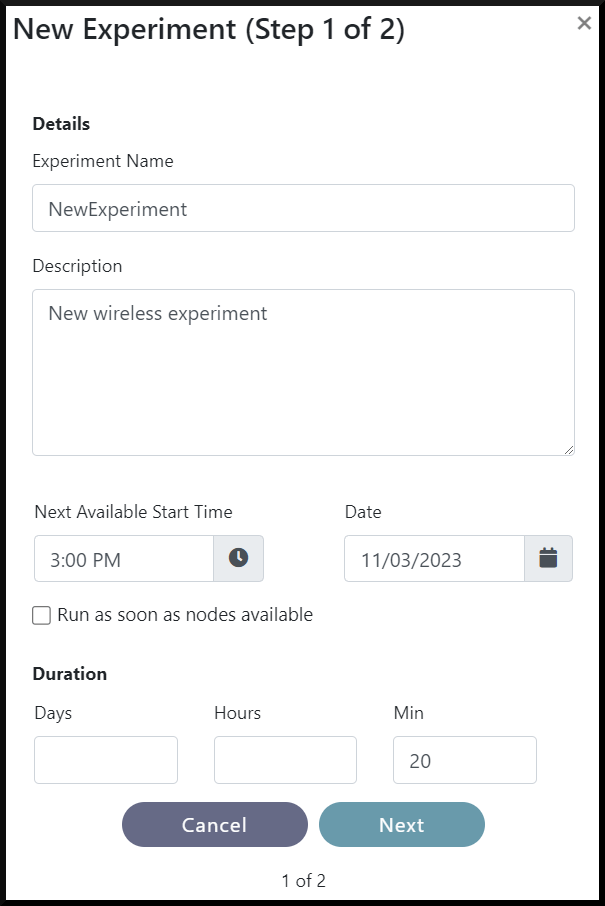Click the Duration section heading
Viewport: 605px width, 906px height.
coord(70,674)
